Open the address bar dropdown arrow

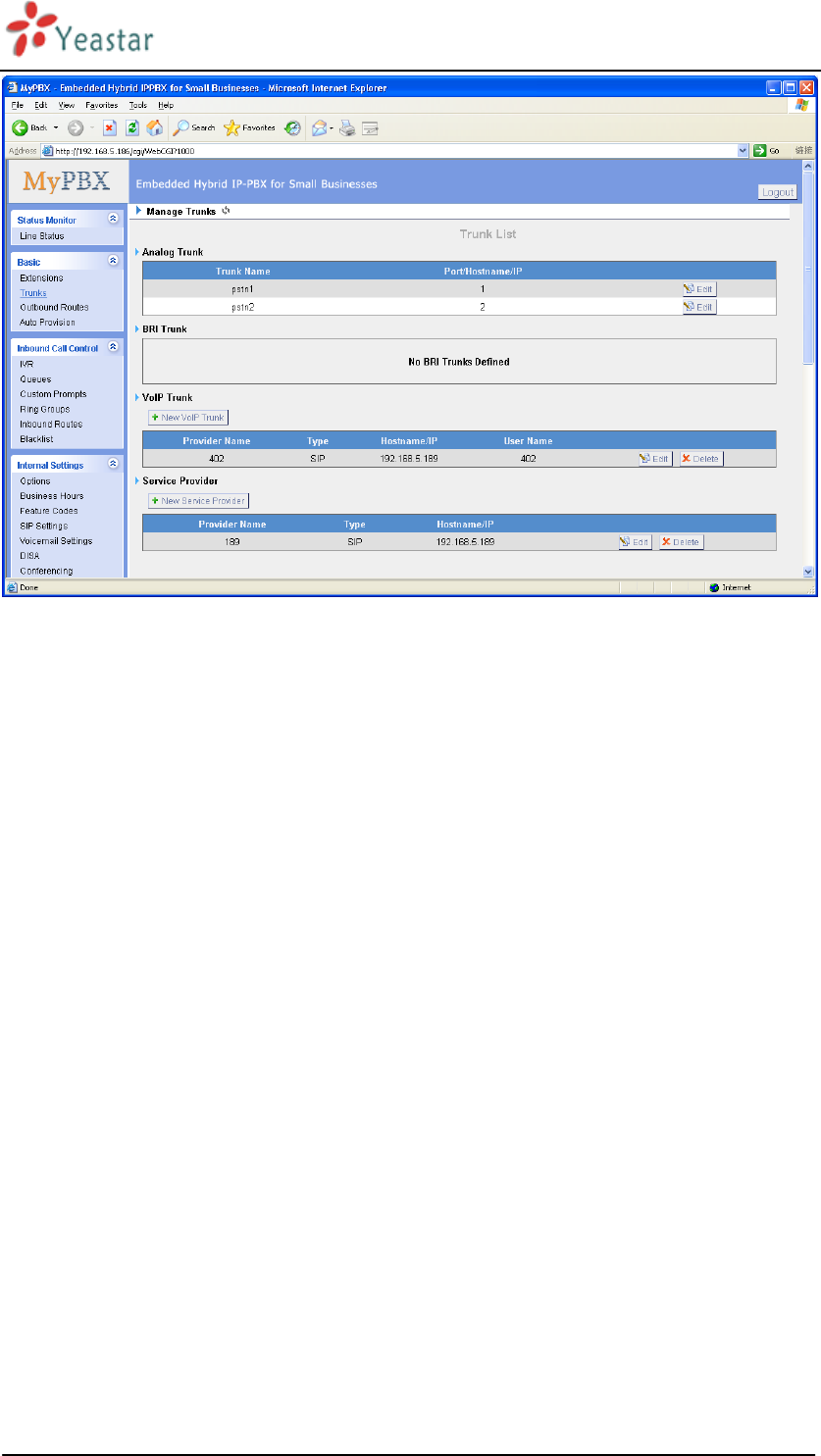(x=744, y=150)
